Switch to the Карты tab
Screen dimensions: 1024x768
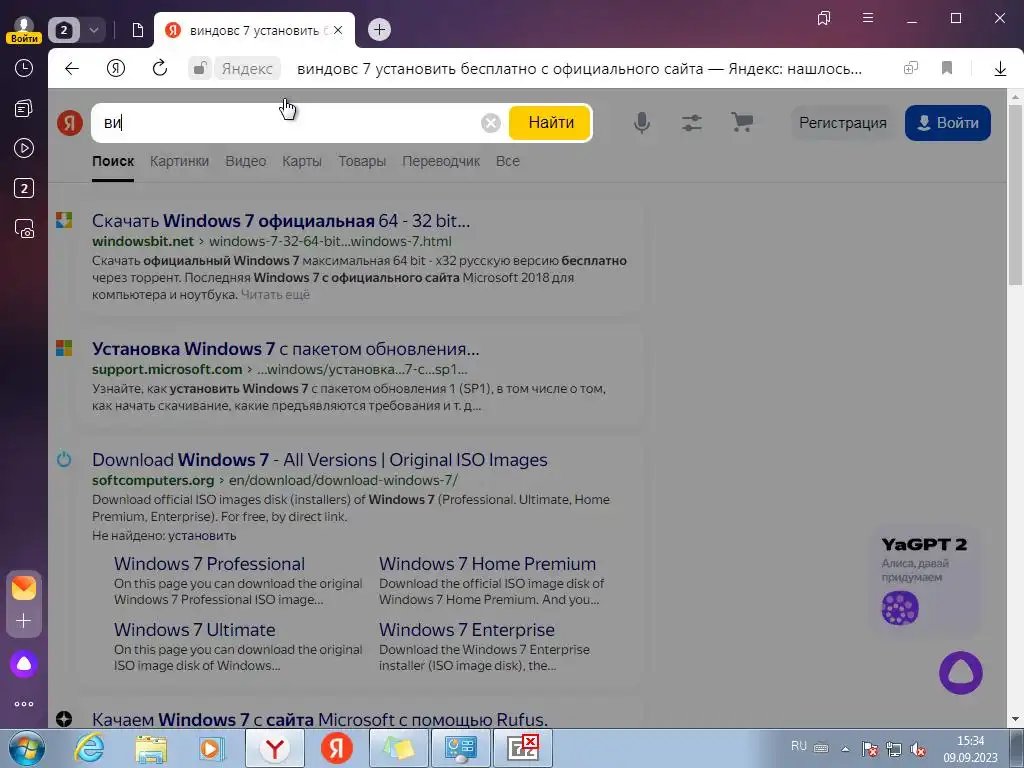302,161
